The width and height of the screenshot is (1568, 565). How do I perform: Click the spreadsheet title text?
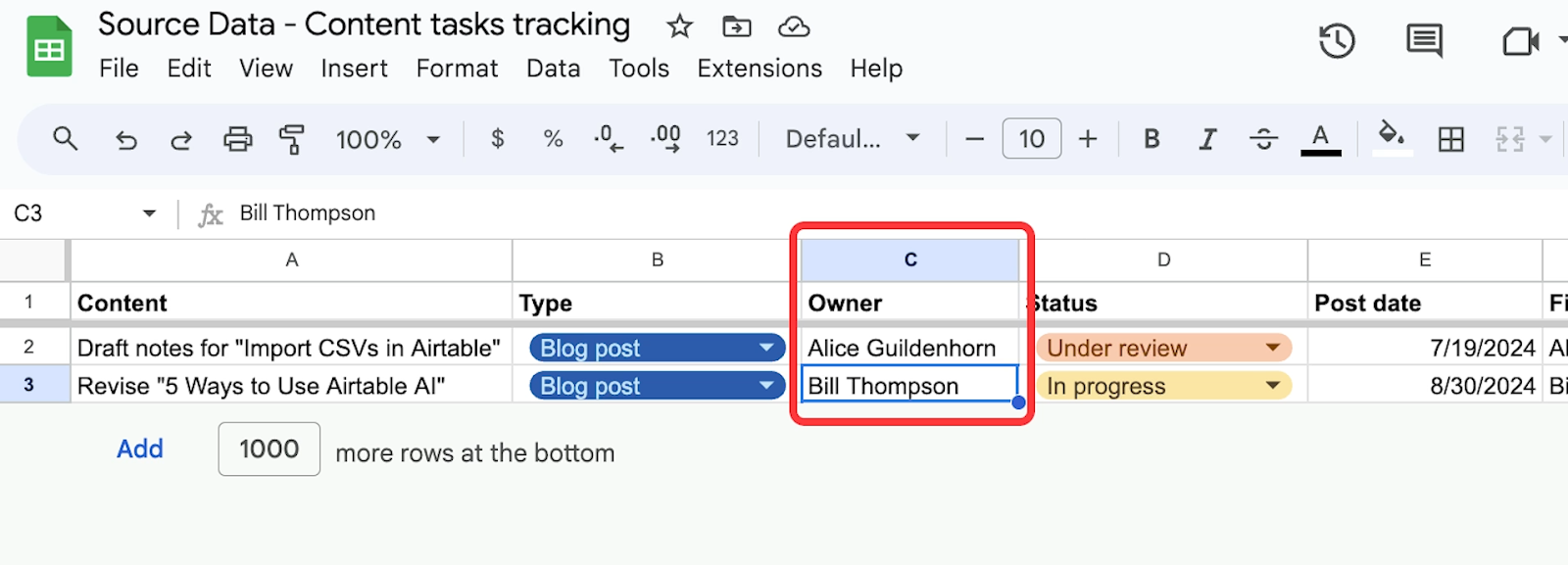point(364,24)
